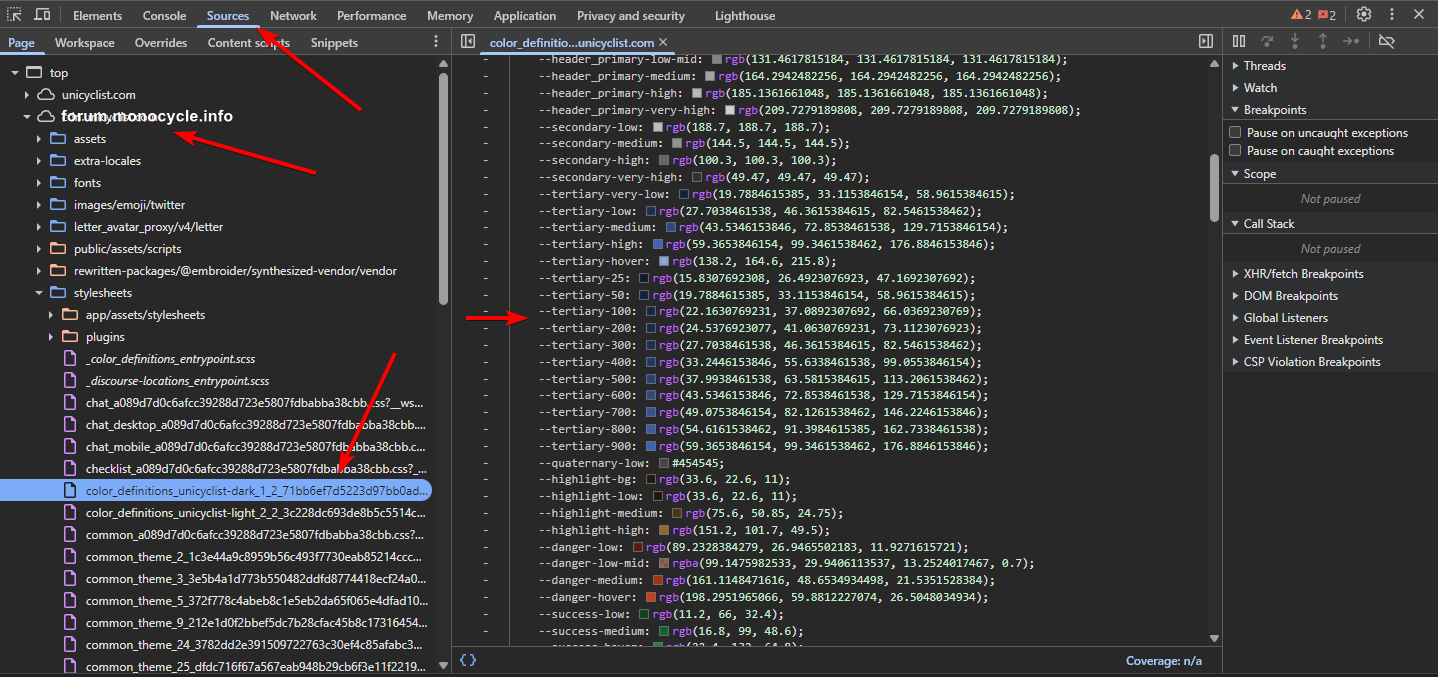This screenshot has height=677, width=1438.
Task: Hide the navigator sidebar with the toggle icon
Action: coord(467,42)
